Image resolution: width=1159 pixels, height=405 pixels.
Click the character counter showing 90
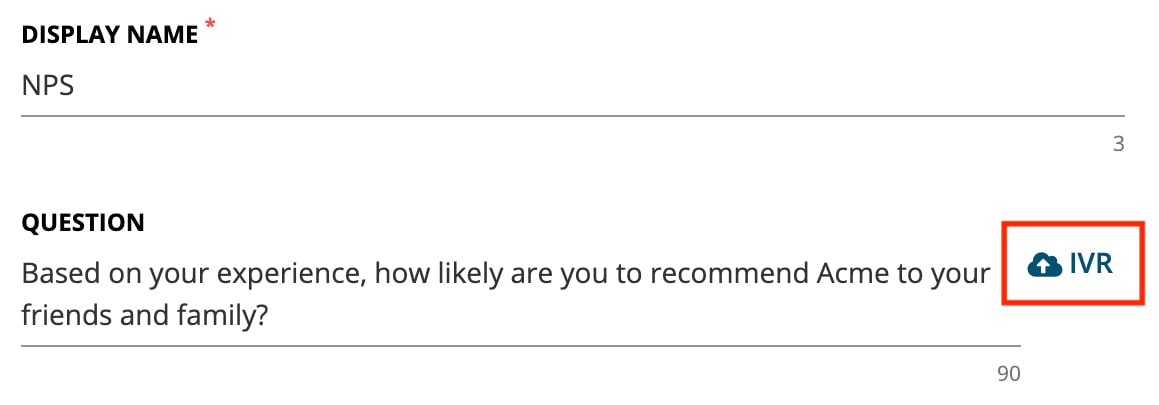[x=1008, y=373]
